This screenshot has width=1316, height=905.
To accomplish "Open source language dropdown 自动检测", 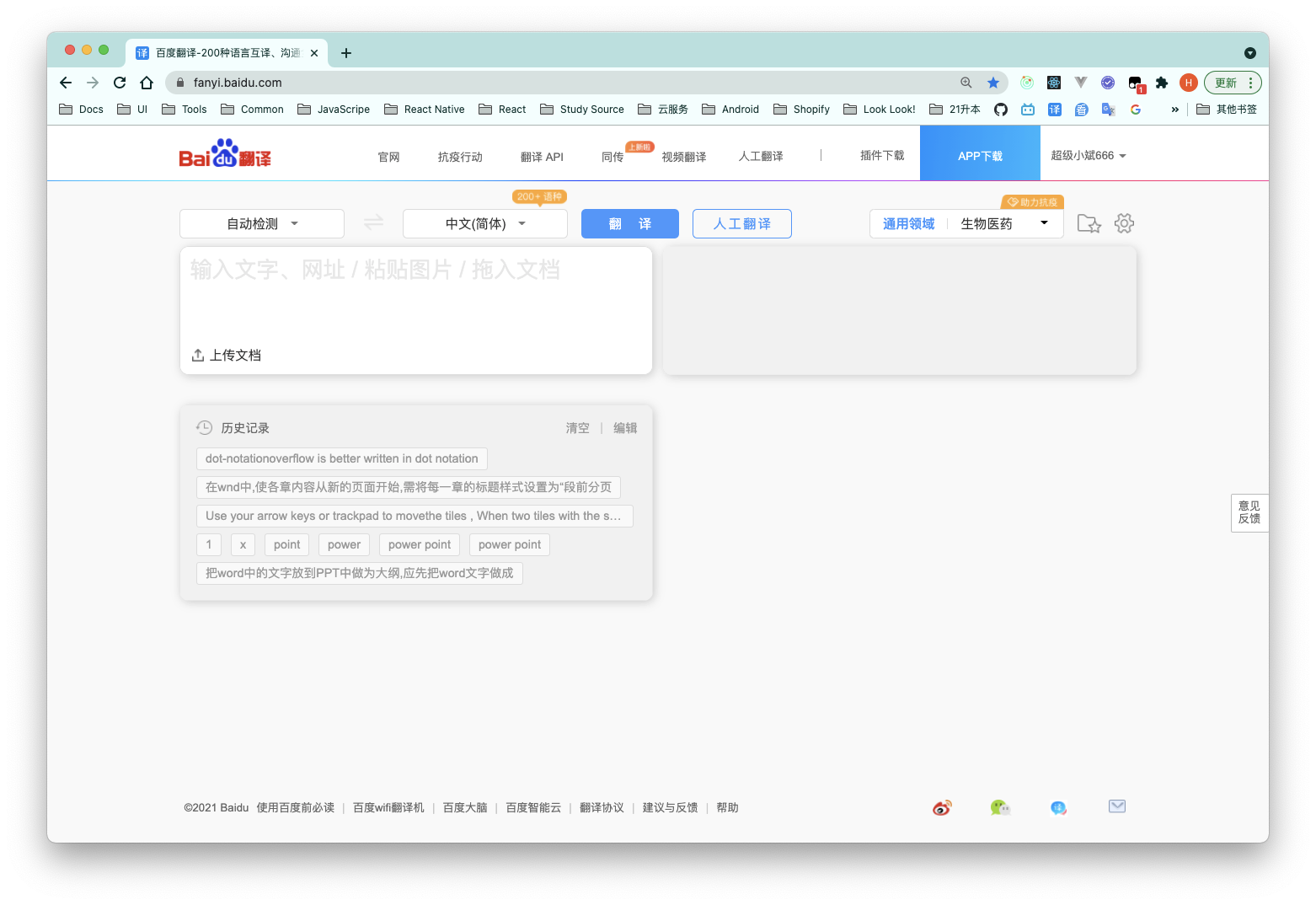I will (x=262, y=223).
